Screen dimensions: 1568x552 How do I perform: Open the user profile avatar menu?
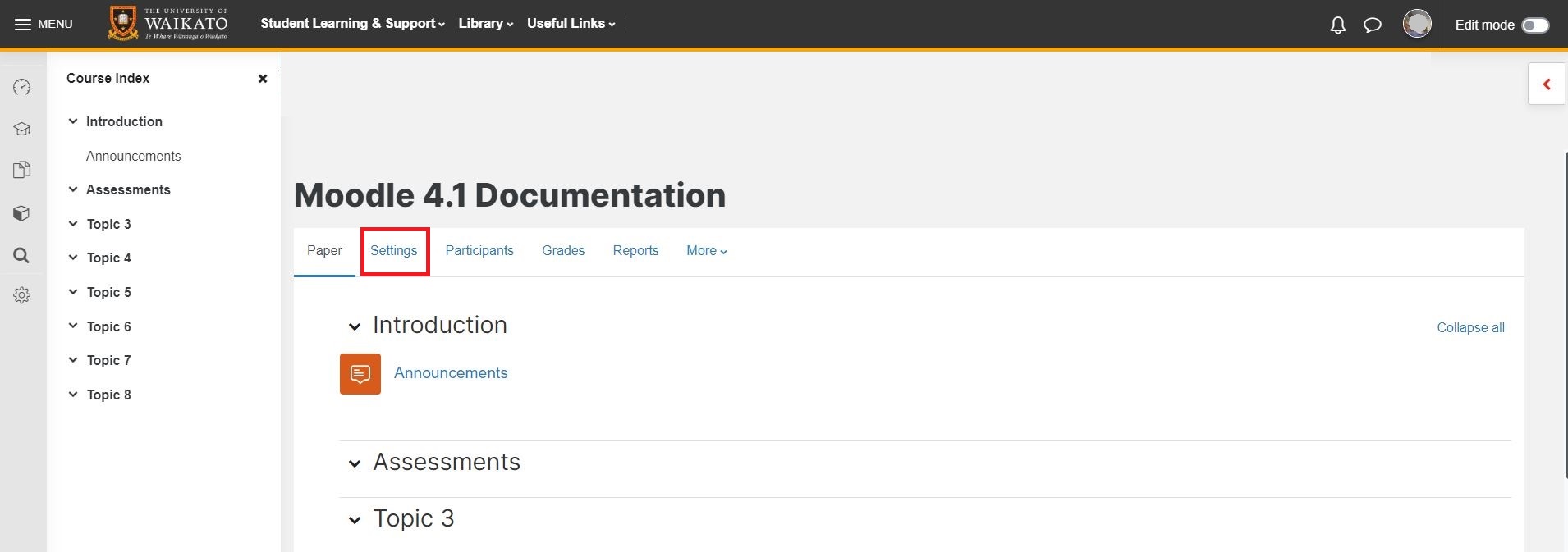pos(1417,24)
